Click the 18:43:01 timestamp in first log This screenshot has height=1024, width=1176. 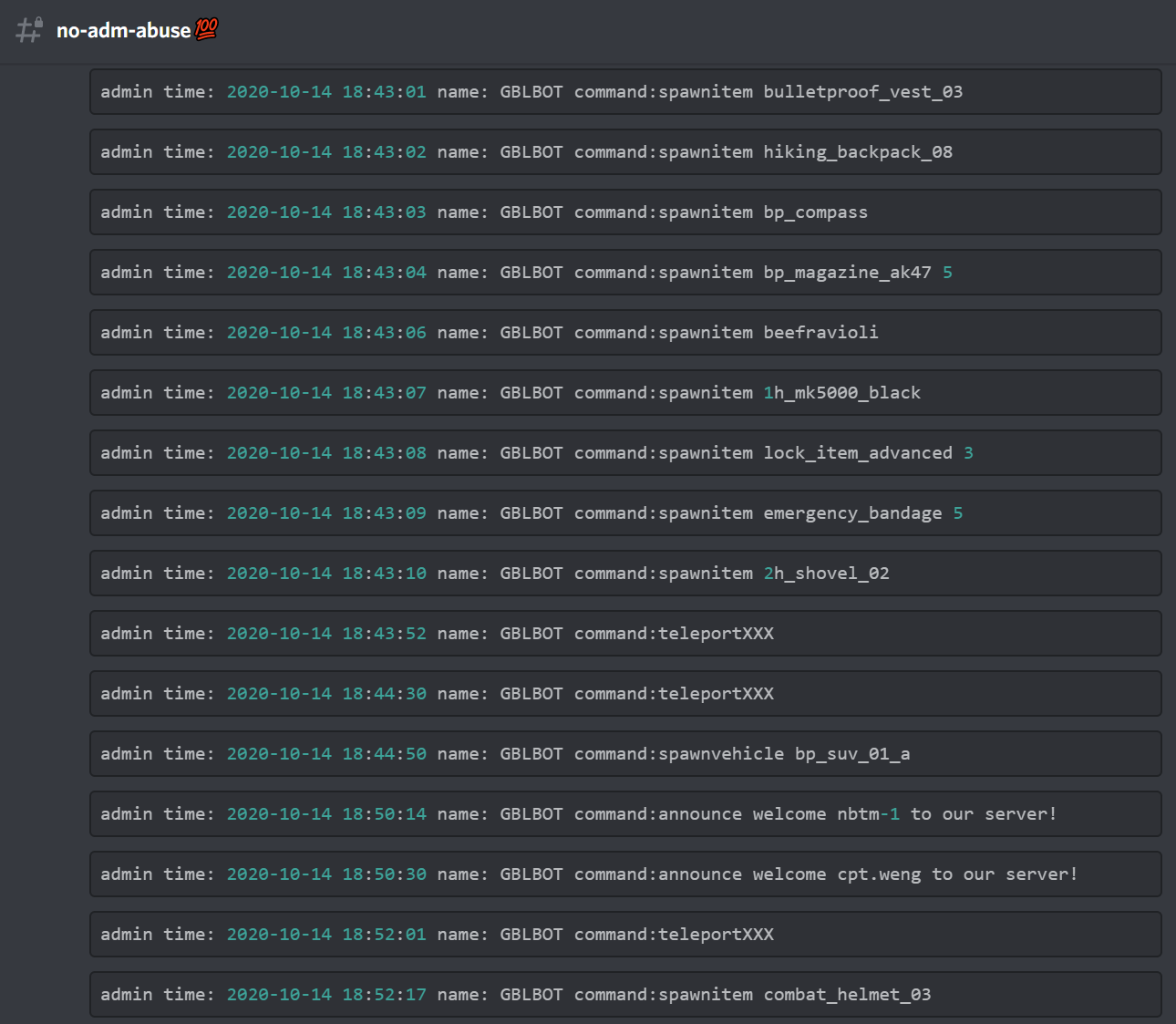pos(384,92)
